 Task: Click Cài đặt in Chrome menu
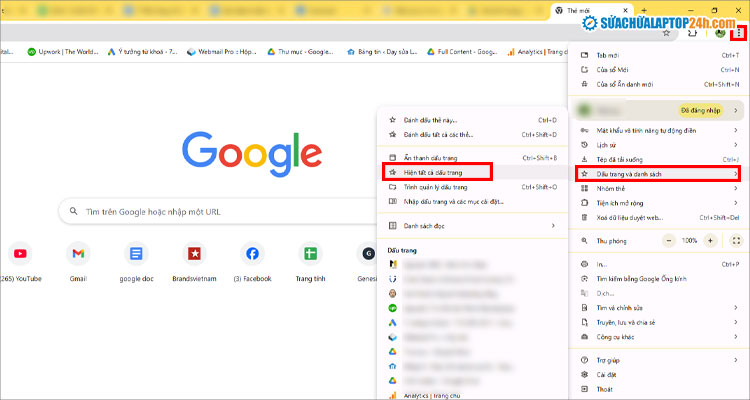click(x=605, y=375)
